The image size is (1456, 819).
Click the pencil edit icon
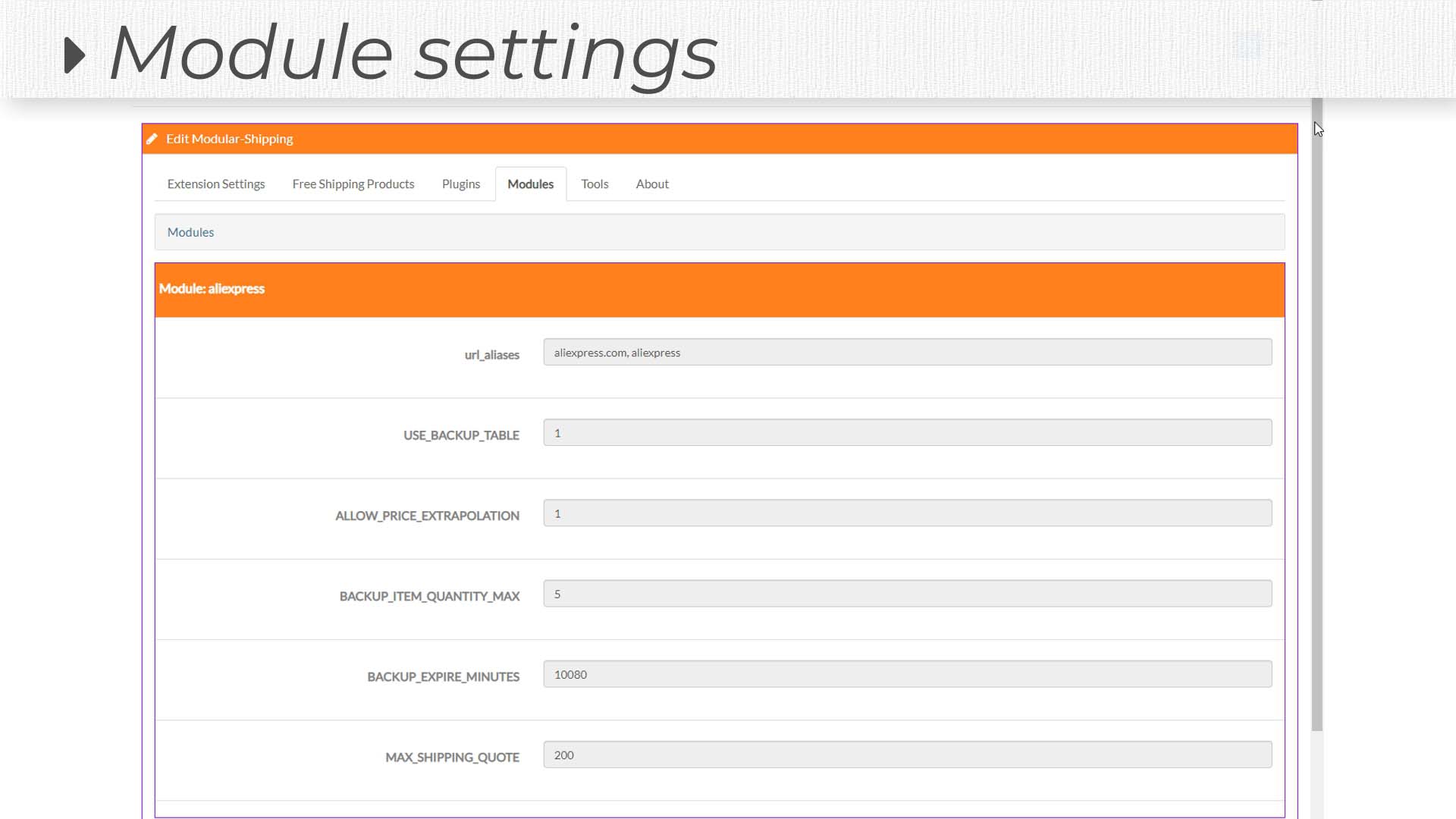pyautogui.click(x=152, y=139)
